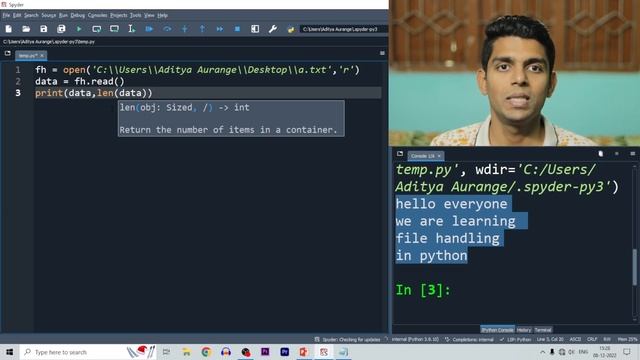Open PYTHONPATH manager icon
This screenshot has height=360, width=640.
(291, 29)
